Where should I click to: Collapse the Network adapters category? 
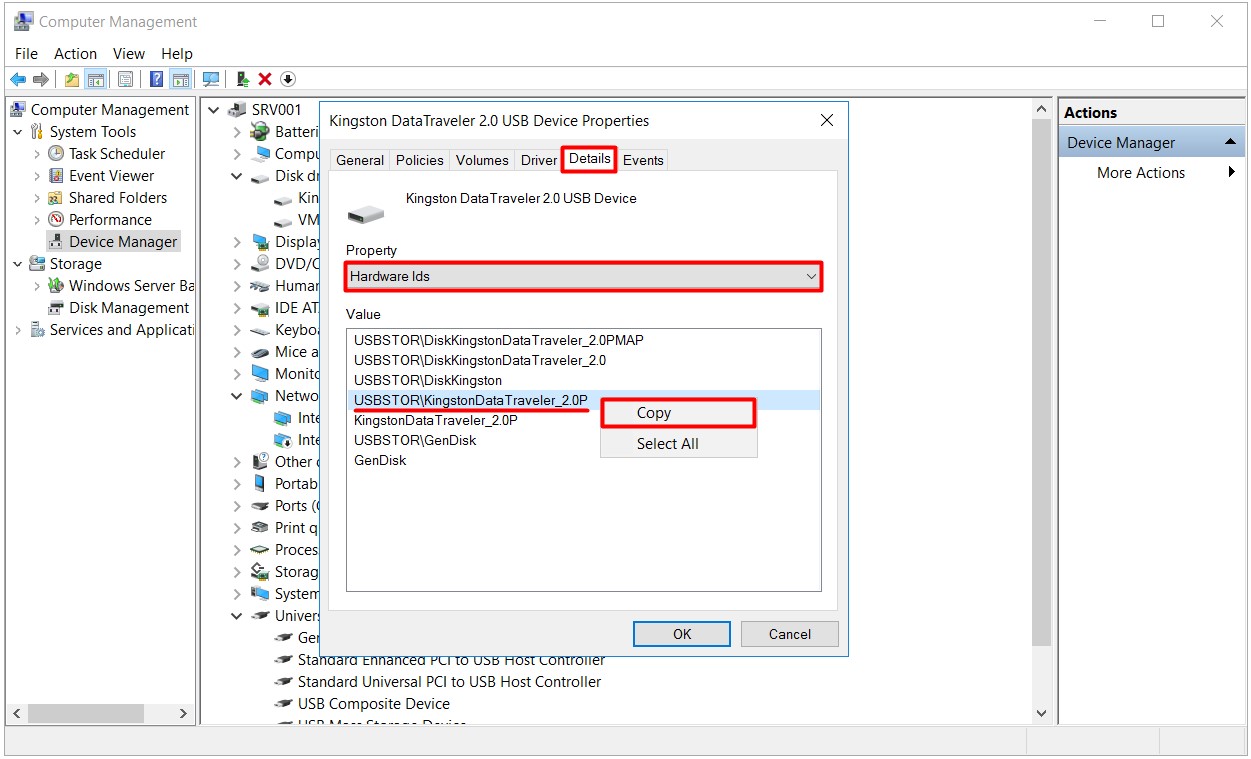point(237,396)
